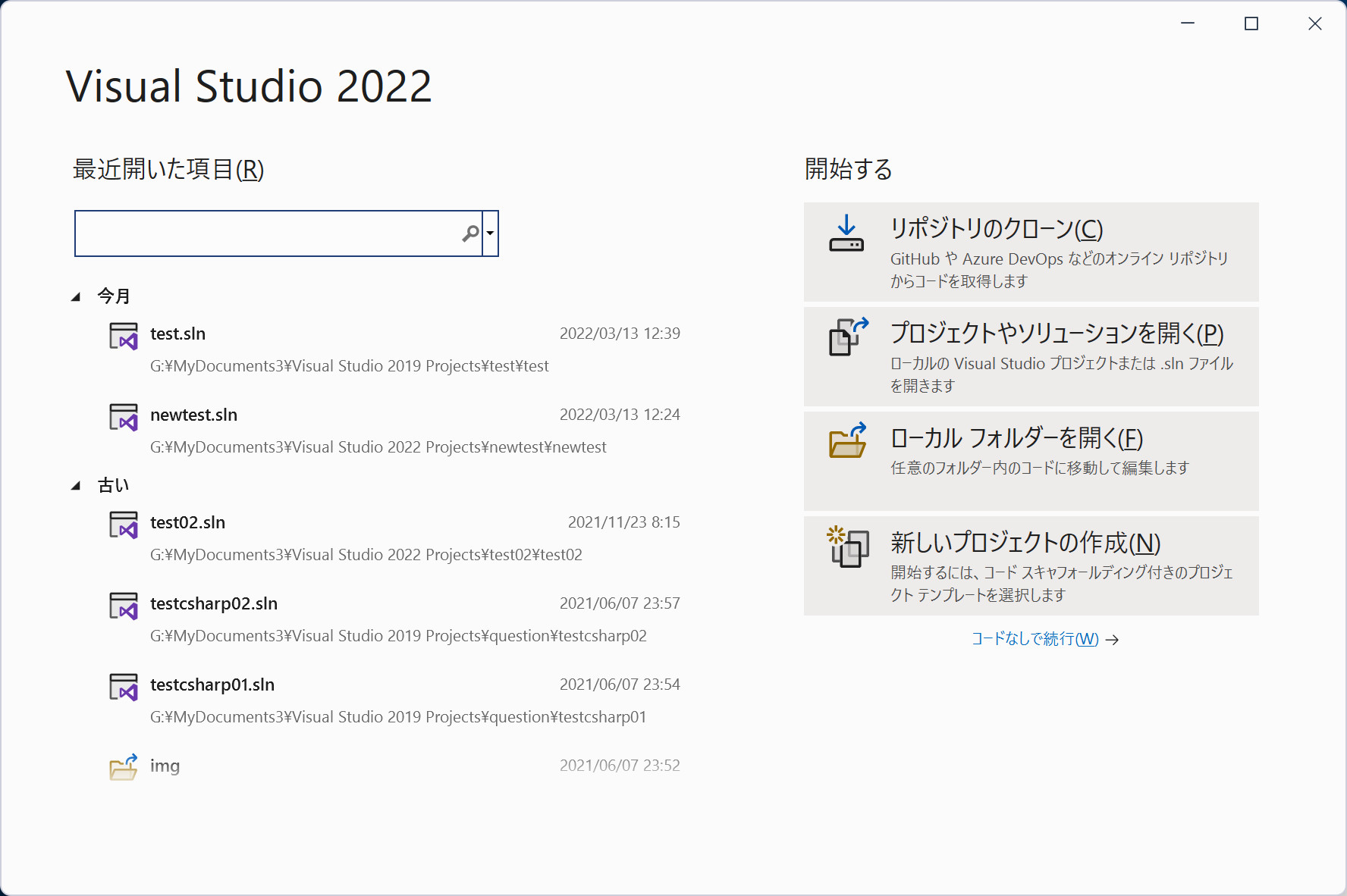Screen dimensions: 1347x896
Task: Open recent solution test02.sln
Action: pyautogui.click(x=394, y=538)
